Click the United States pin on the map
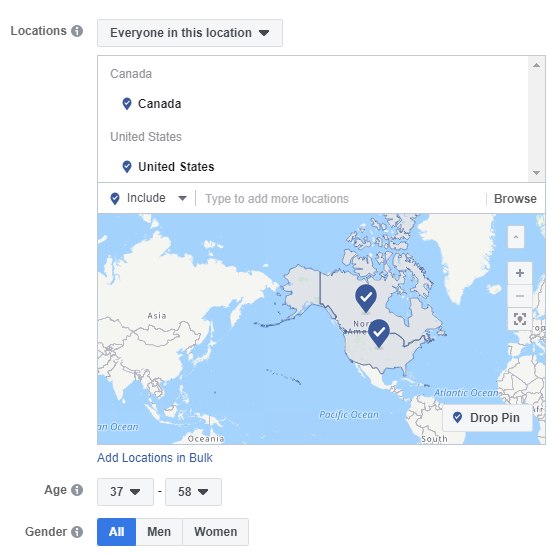The image size is (553, 554). pos(379,333)
